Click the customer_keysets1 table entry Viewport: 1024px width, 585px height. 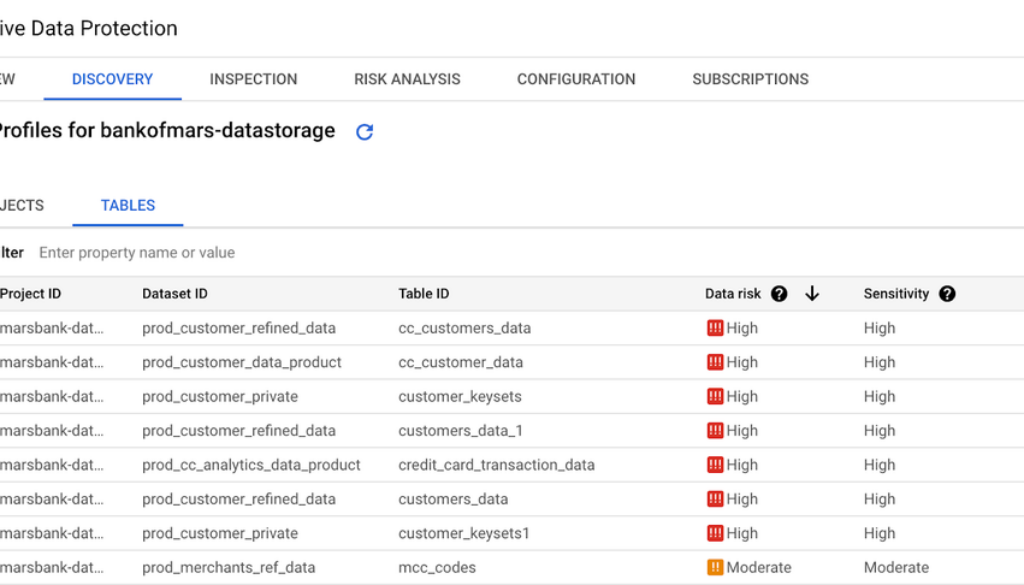464,533
